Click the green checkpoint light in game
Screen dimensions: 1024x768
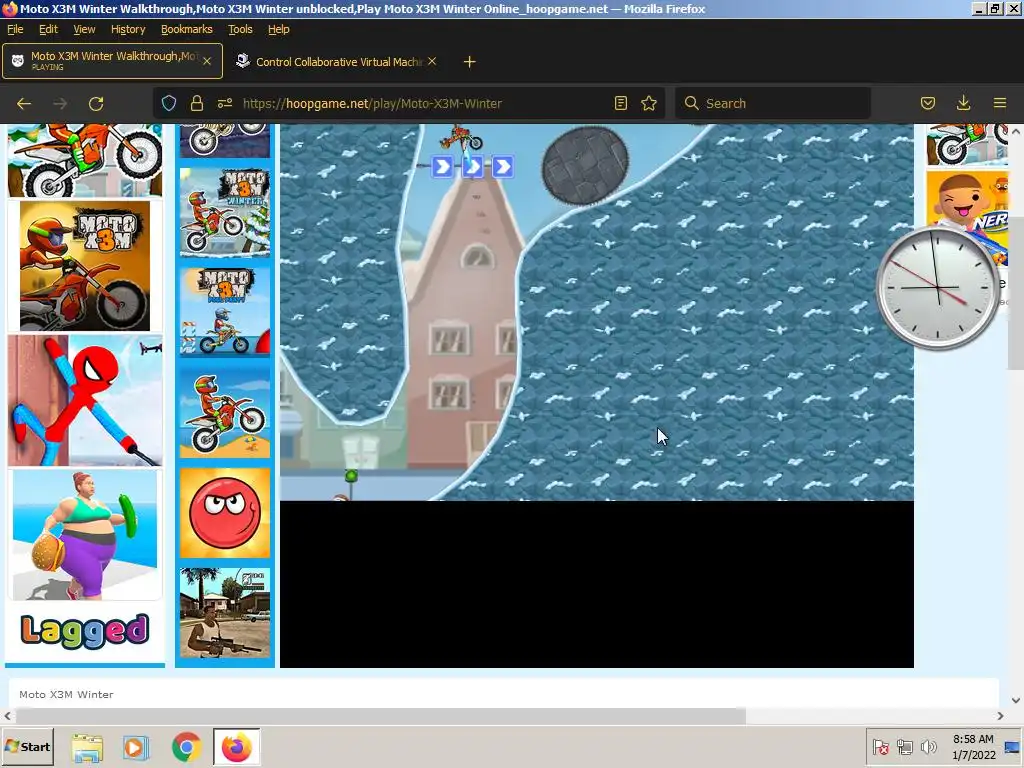pos(351,476)
